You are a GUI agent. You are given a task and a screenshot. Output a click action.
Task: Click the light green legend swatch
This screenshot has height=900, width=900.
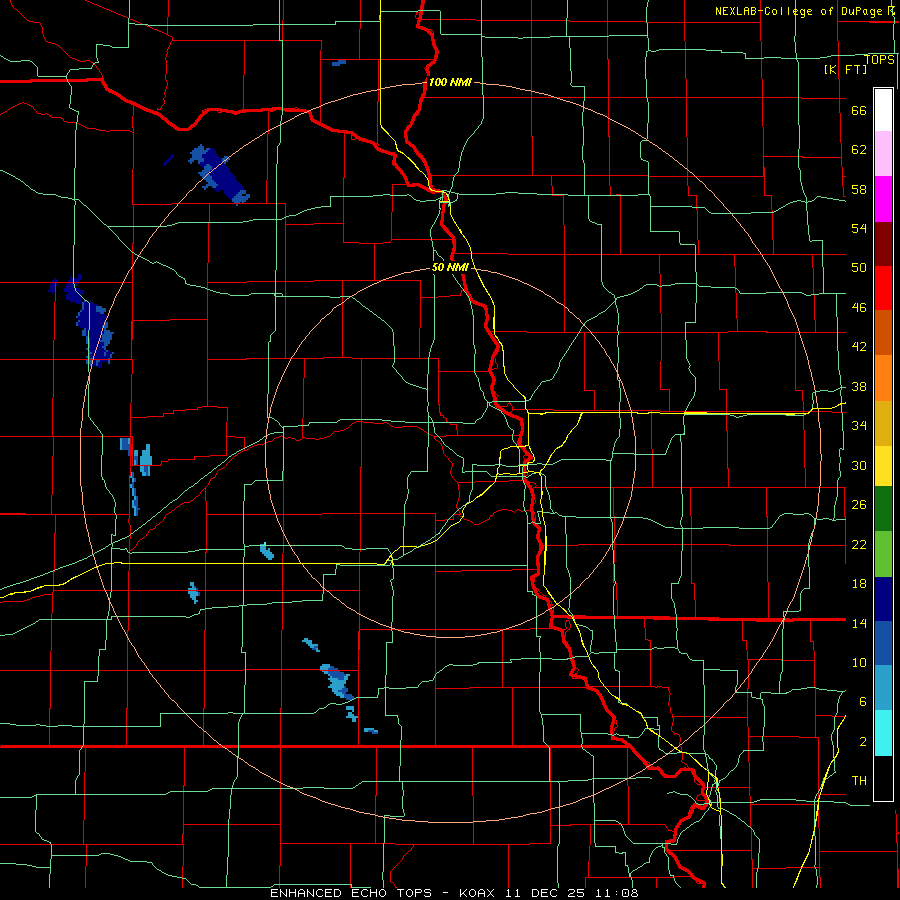click(x=883, y=554)
